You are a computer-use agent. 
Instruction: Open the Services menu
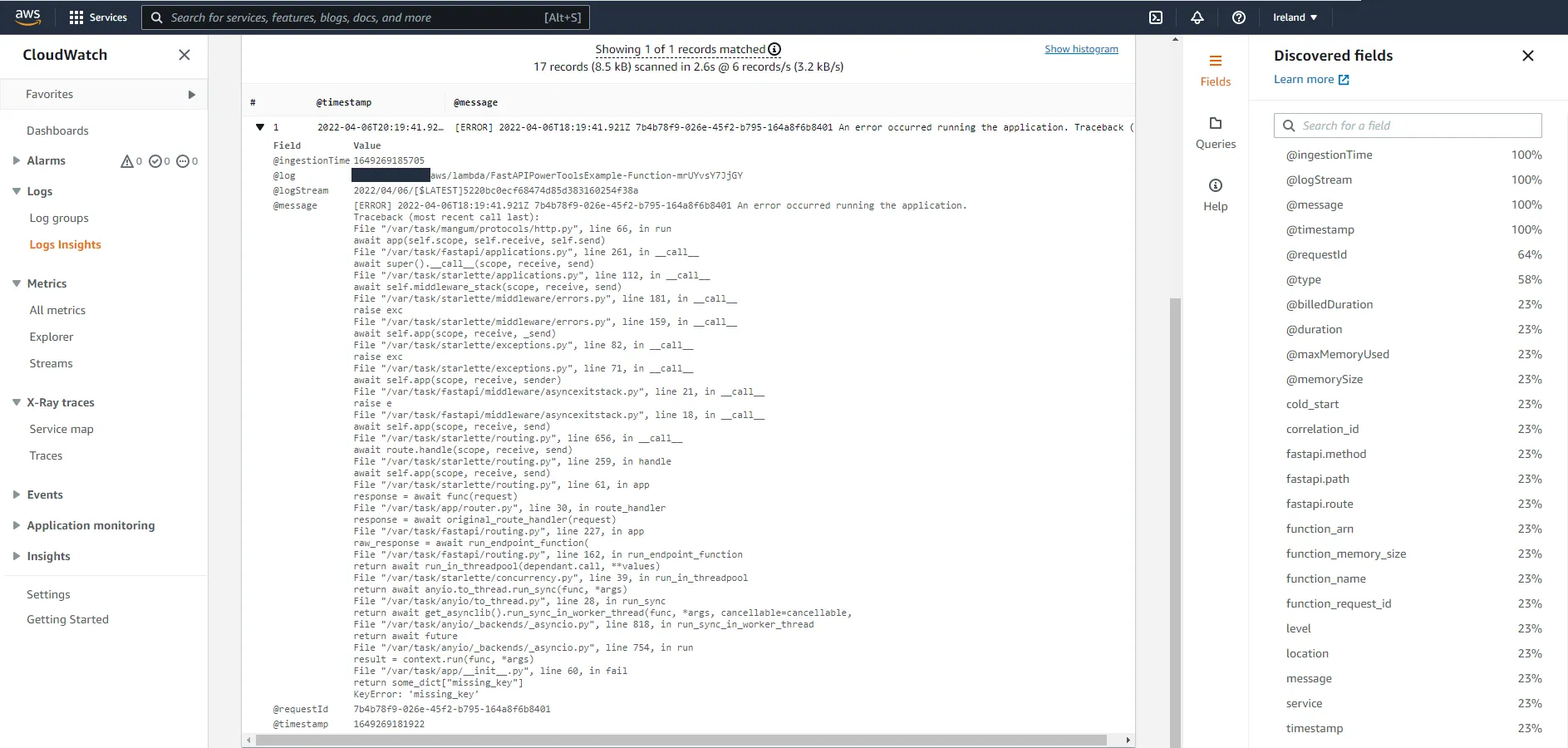97,17
